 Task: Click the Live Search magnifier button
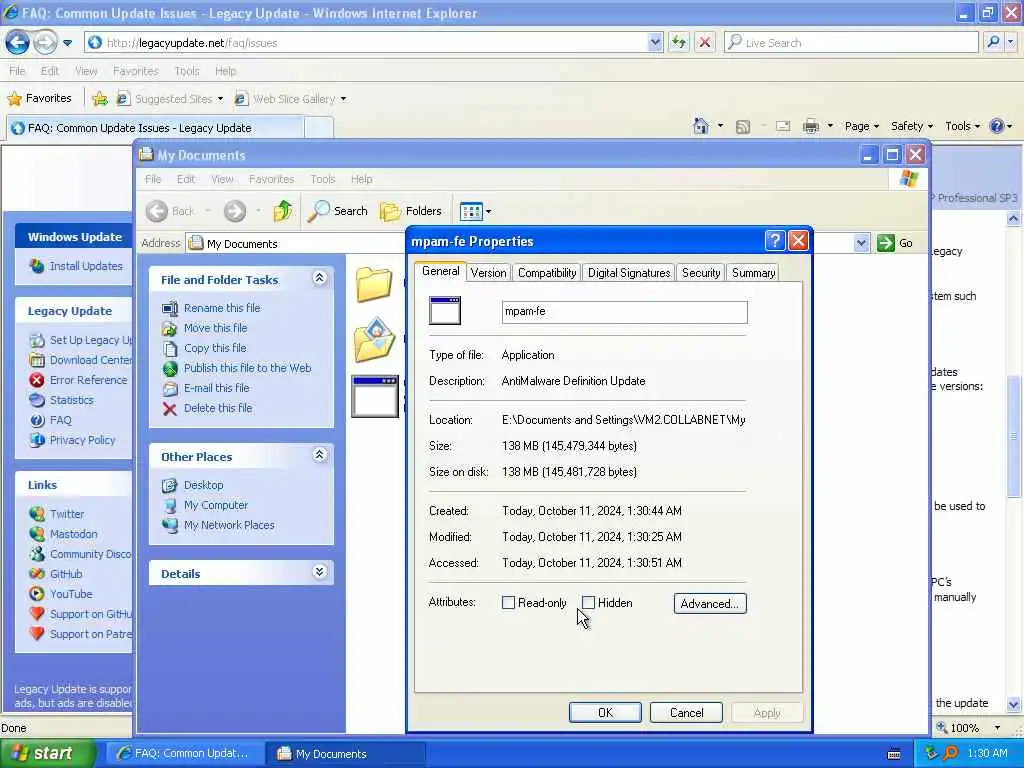coord(993,42)
